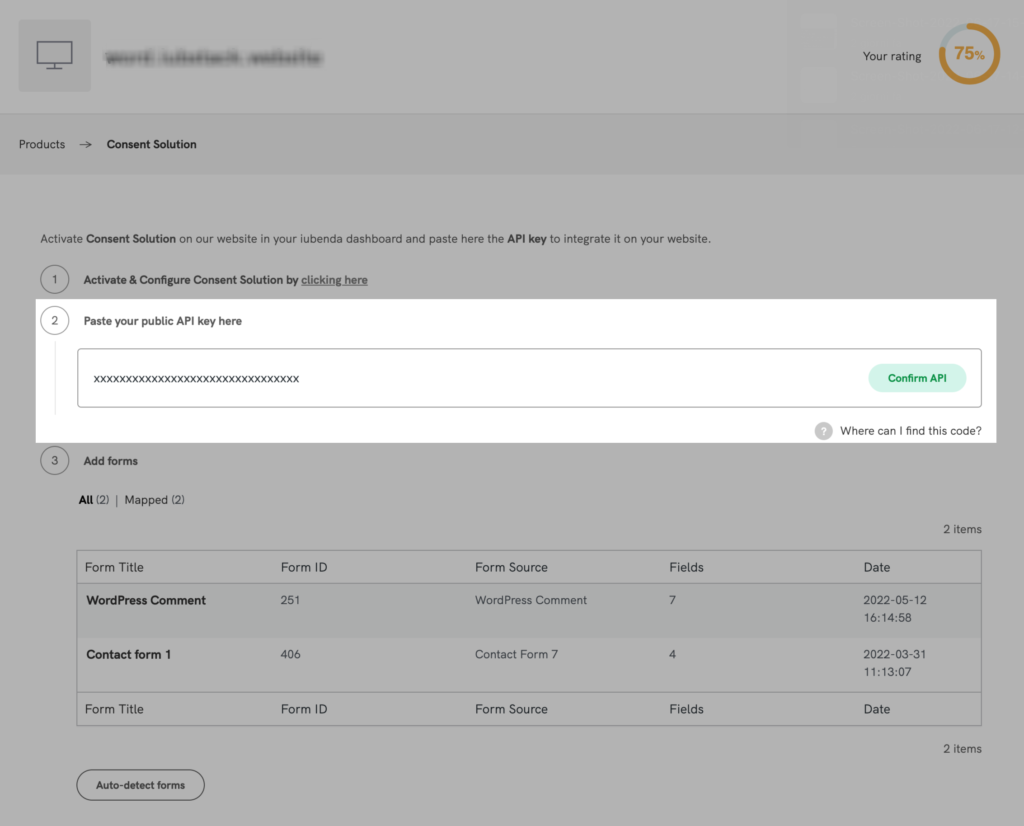Open the clicking here activation link
This screenshot has width=1024, height=826.
click(334, 280)
